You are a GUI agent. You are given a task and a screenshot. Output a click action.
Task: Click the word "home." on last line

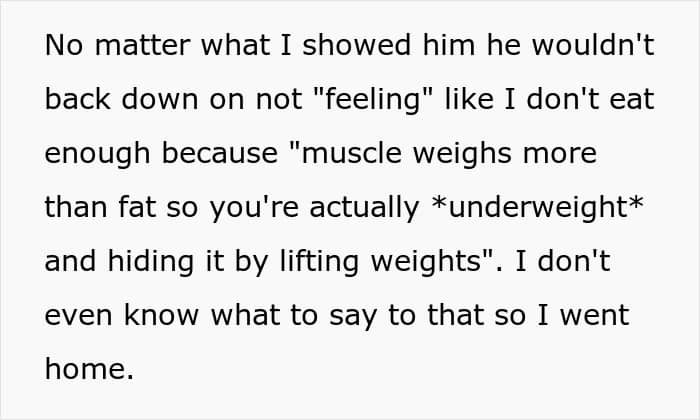[89, 369]
